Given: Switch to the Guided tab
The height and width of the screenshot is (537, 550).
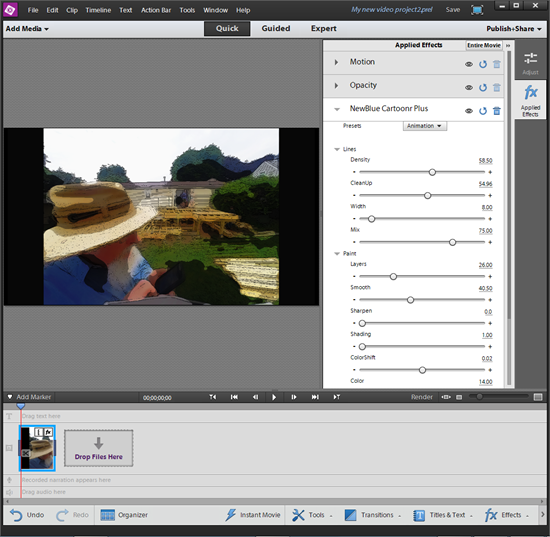Looking at the screenshot, I should click(276, 28).
